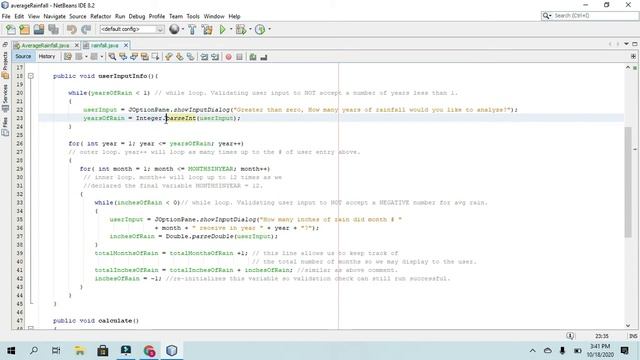Open the Navigate menu
Image resolution: width=640 pixels, height=360 pixels.
[54, 16]
